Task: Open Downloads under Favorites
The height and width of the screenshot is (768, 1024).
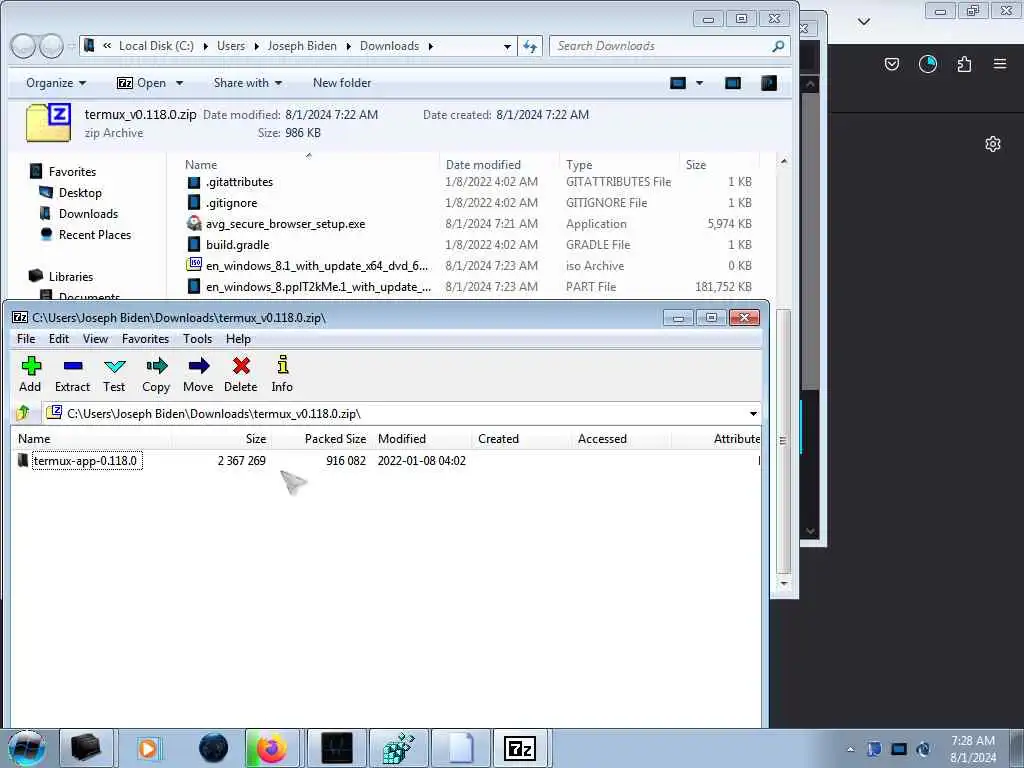Action: click(x=88, y=214)
